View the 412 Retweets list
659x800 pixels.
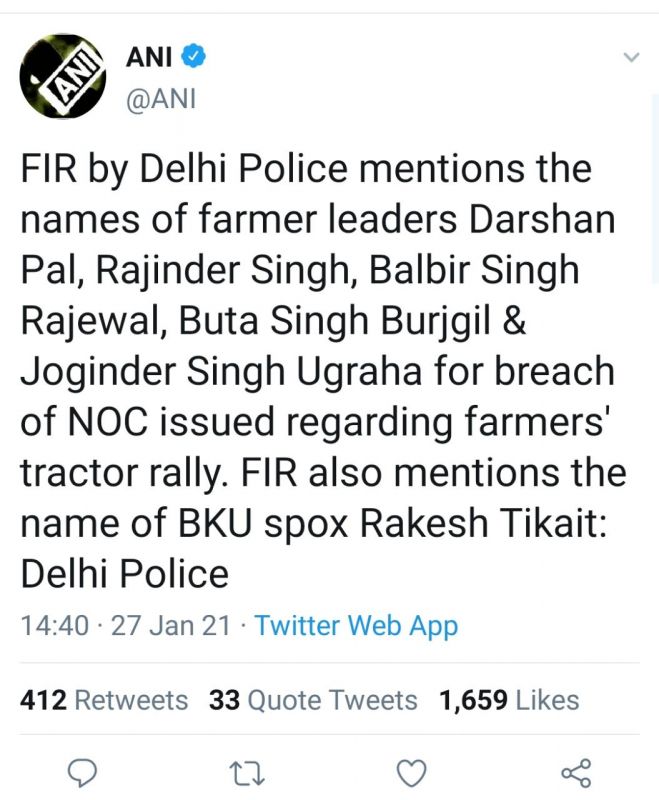(104, 700)
